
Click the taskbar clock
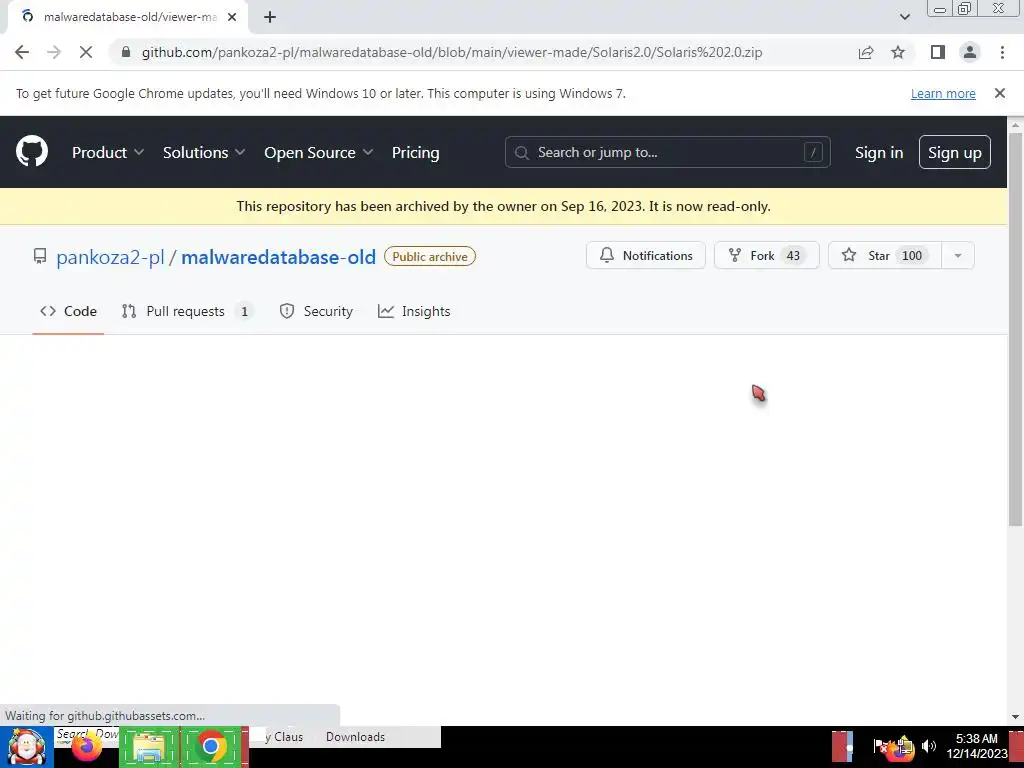977,746
